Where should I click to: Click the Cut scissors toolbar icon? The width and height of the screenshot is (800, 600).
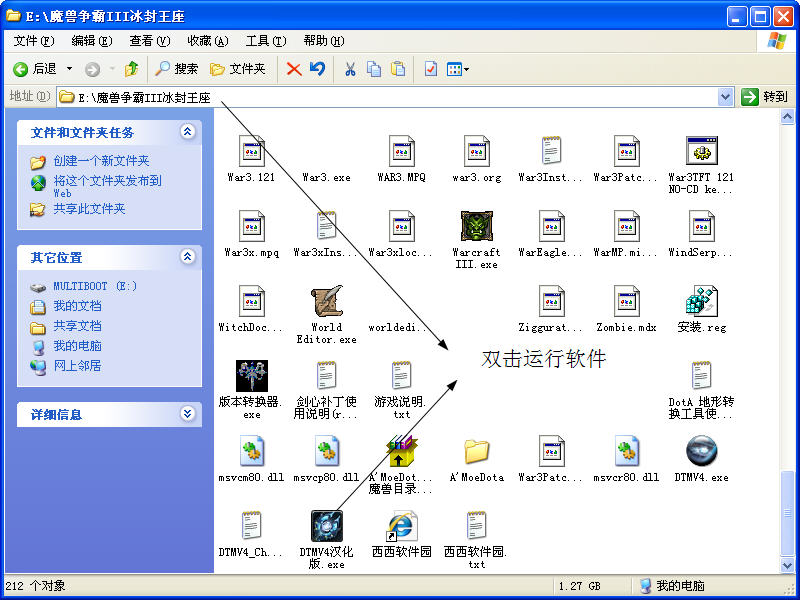pos(350,69)
